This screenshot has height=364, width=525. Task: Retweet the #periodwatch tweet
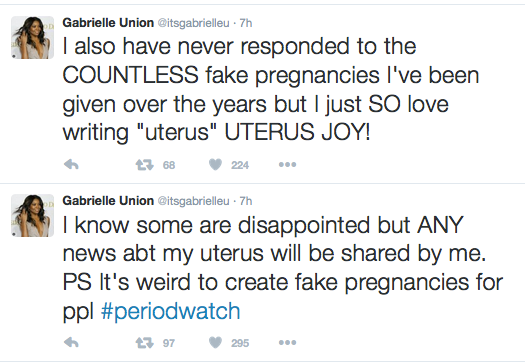tap(144, 343)
